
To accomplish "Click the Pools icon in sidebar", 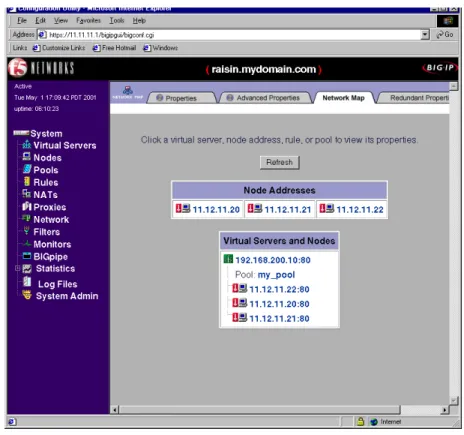I will (x=27, y=169).
